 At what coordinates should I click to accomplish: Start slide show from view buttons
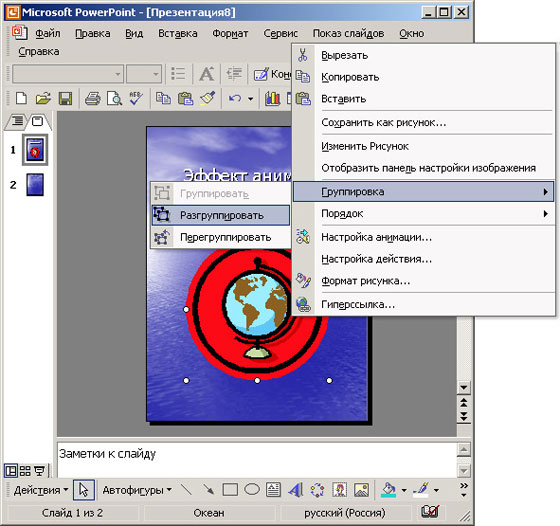point(39,471)
